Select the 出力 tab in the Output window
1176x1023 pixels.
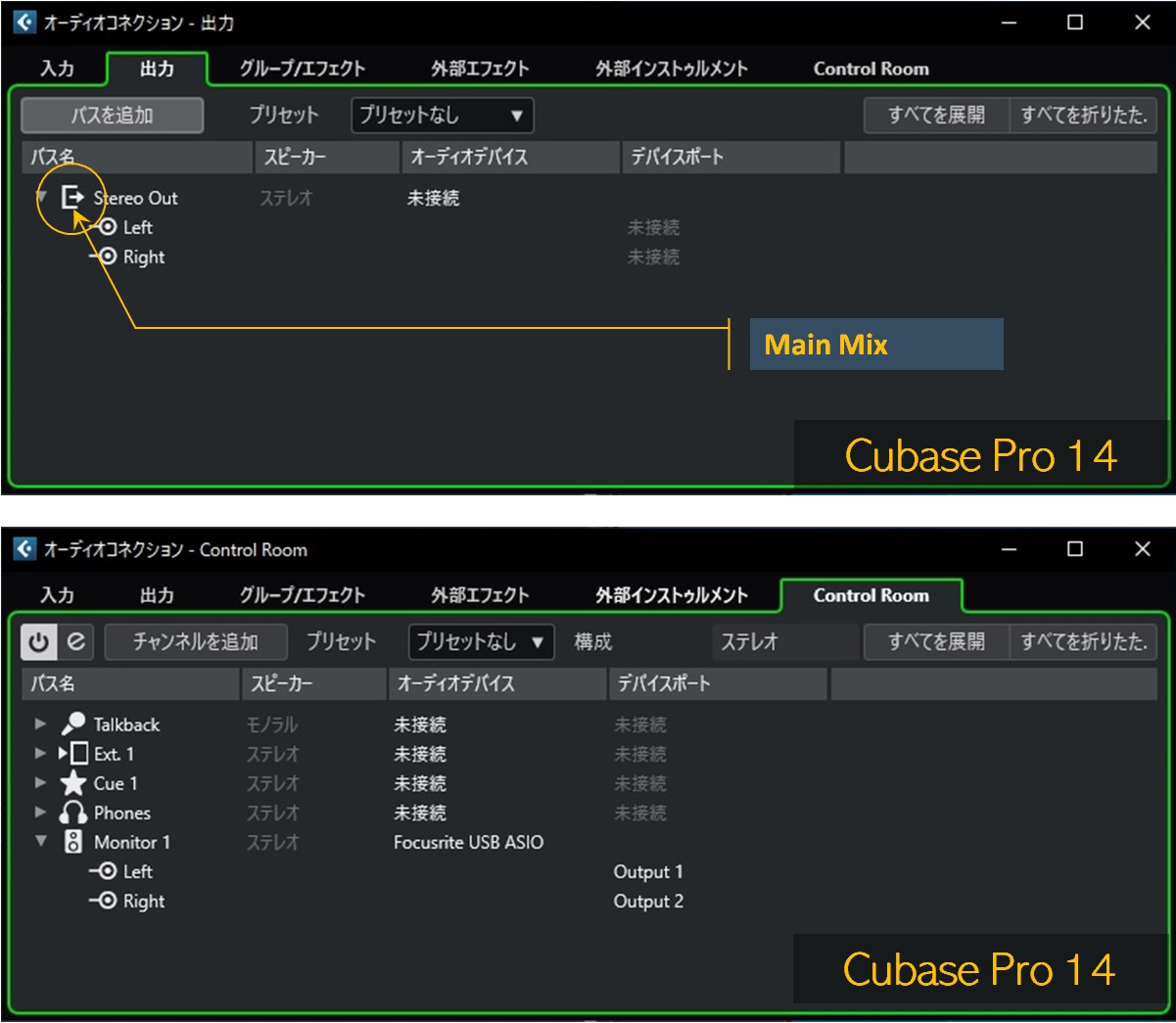pyautogui.click(x=157, y=69)
